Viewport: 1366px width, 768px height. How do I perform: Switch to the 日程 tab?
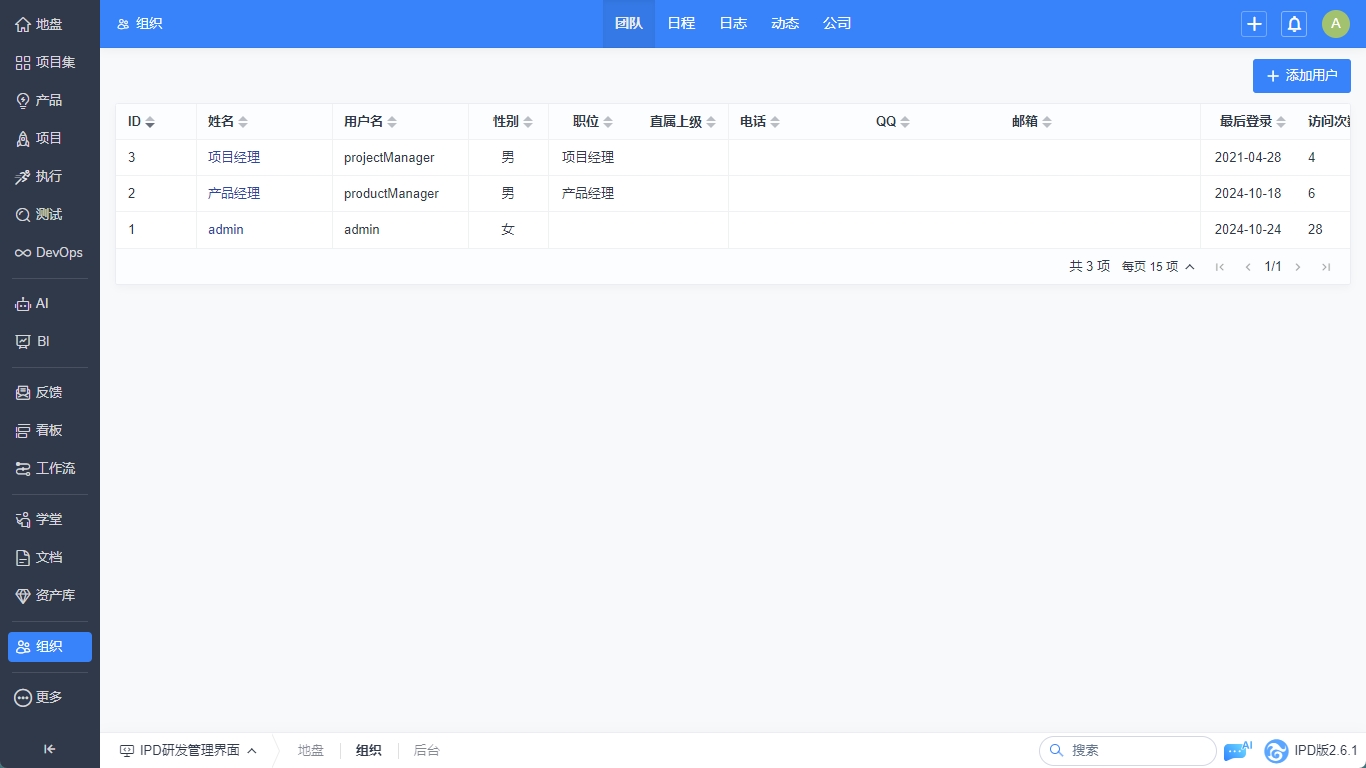click(x=681, y=24)
